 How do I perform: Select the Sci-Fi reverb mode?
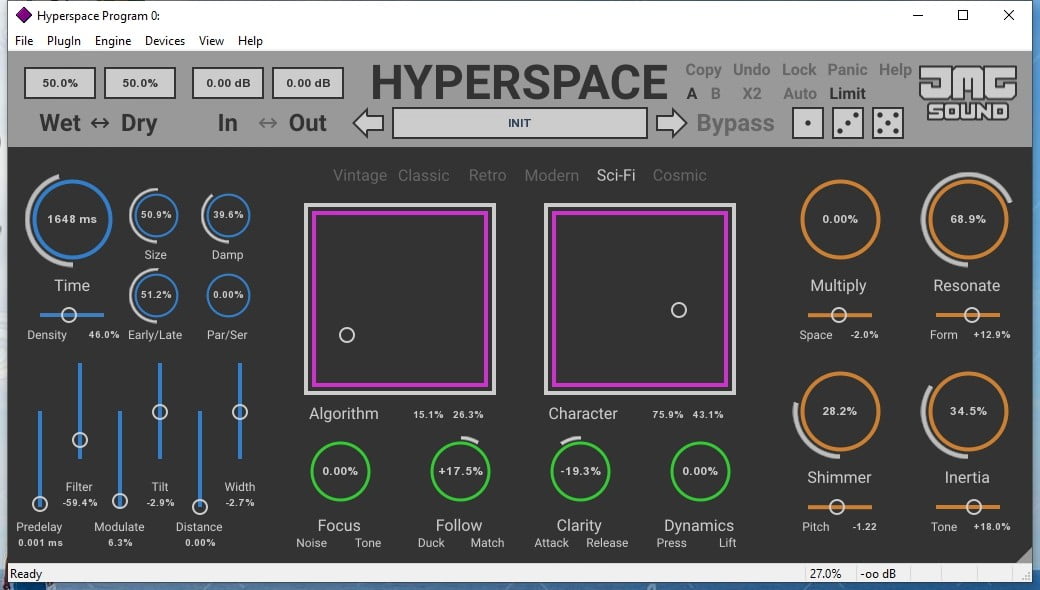pyautogui.click(x=616, y=175)
